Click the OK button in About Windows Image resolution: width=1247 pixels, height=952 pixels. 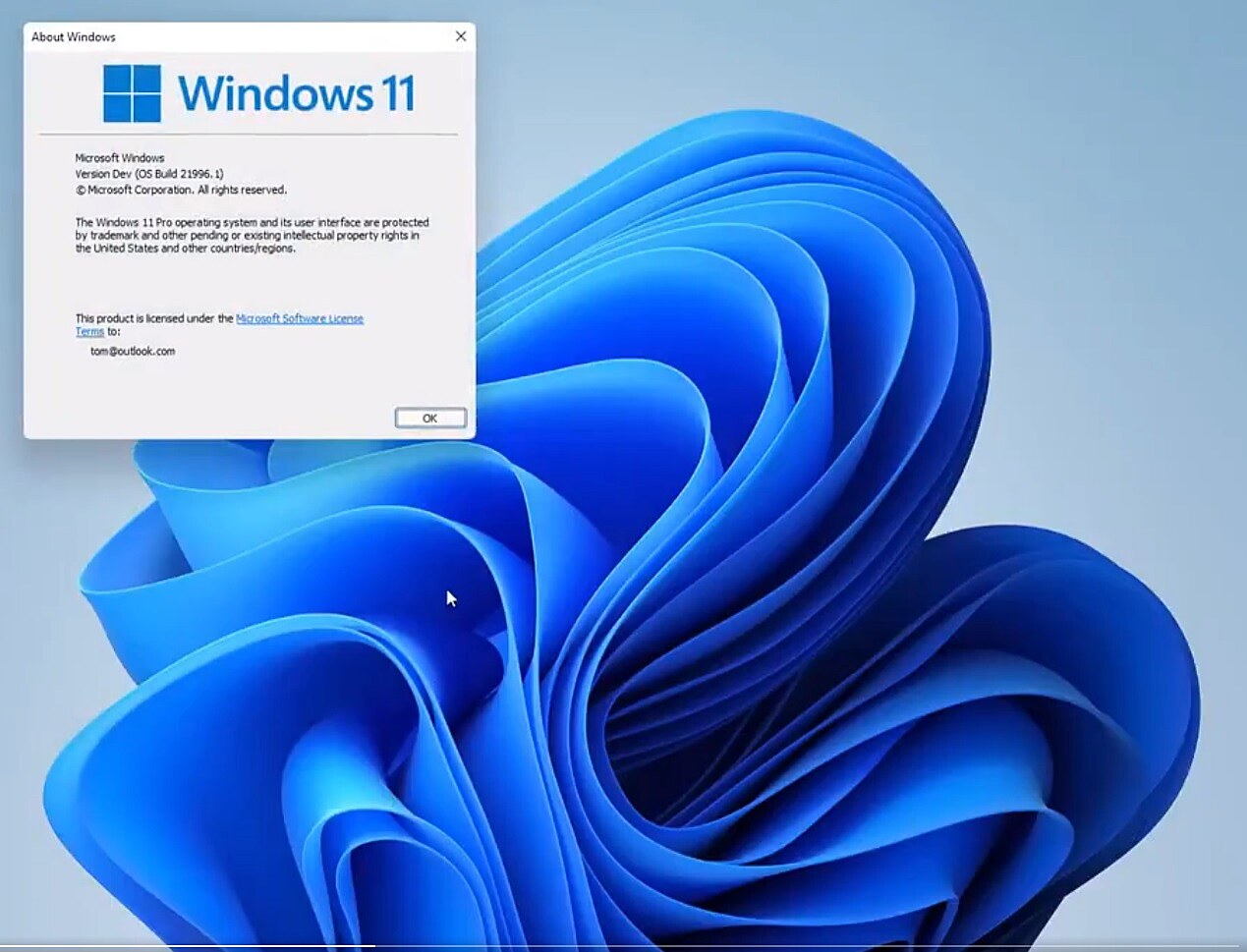[429, 419]
